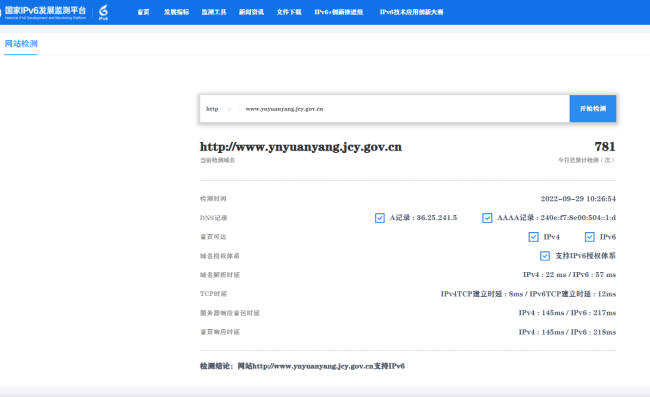The height and width of the screenshot is (397, 650).
Task: Toggle the 支持IPv6授权体系 checkbox
Action: [x=545, y=256]
